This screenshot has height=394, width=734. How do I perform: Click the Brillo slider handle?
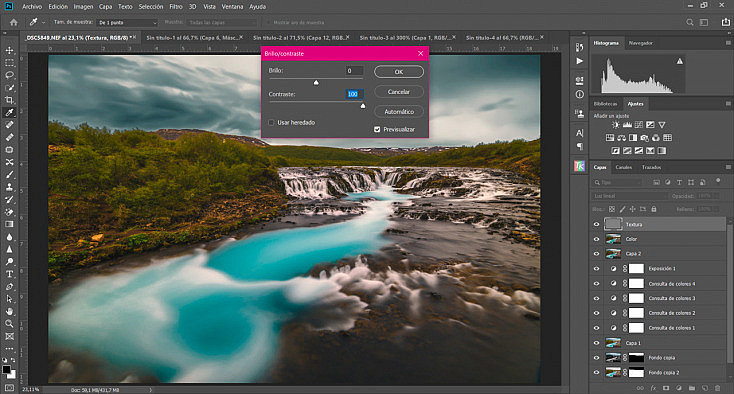(316, 82)
